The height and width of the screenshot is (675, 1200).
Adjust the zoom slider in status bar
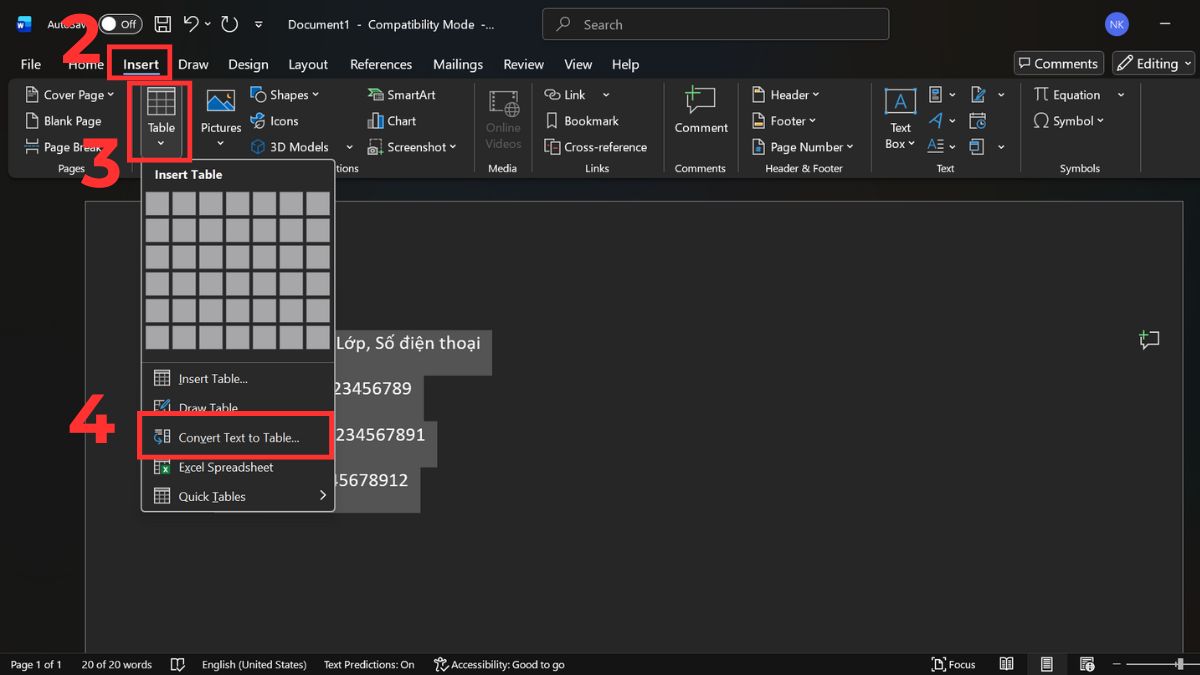pos(1180,664)
